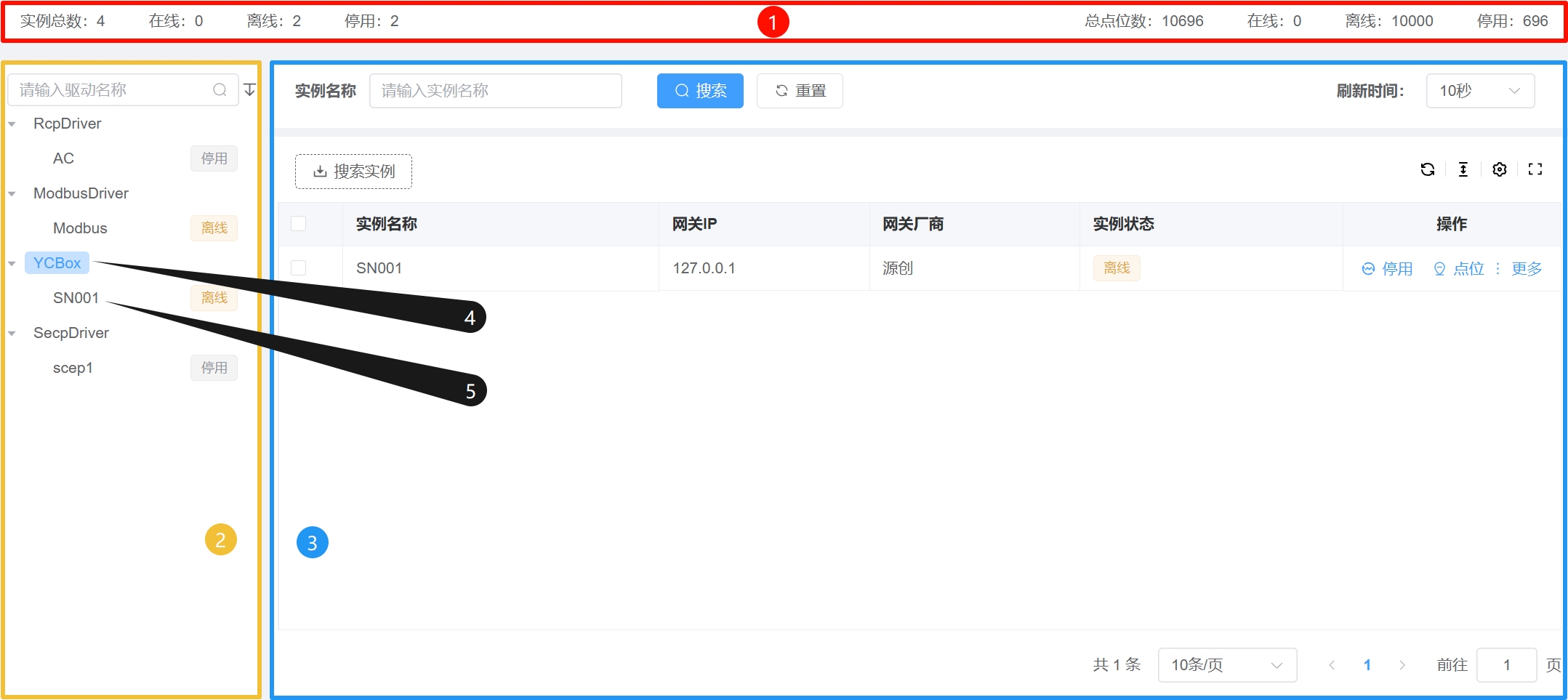Image resolution: width=1568 pixels, height=700 pixels.
Task: Click the blue 搜索 button
Action: 700,91
